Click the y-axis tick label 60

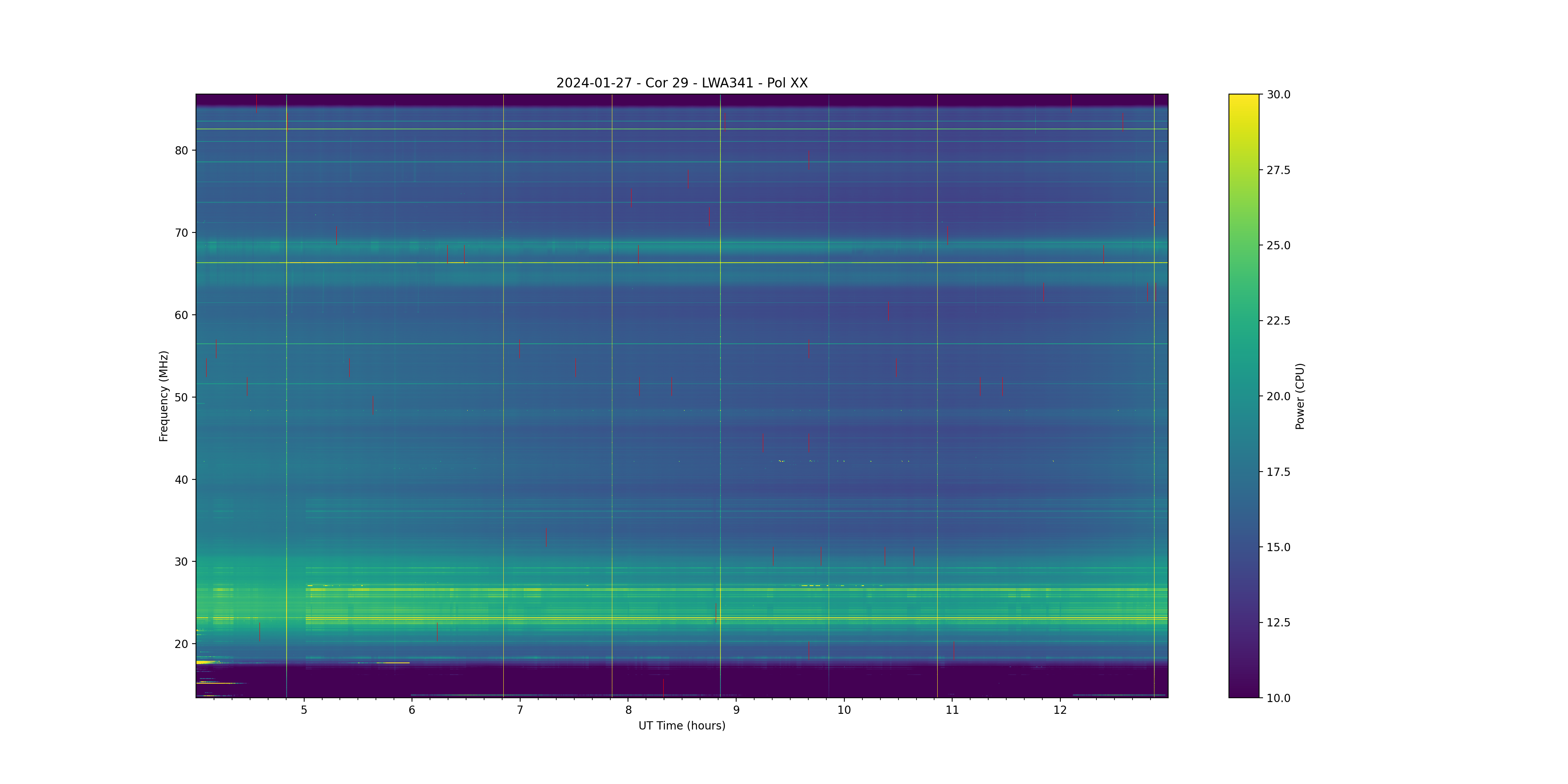[x=181, y=315]
